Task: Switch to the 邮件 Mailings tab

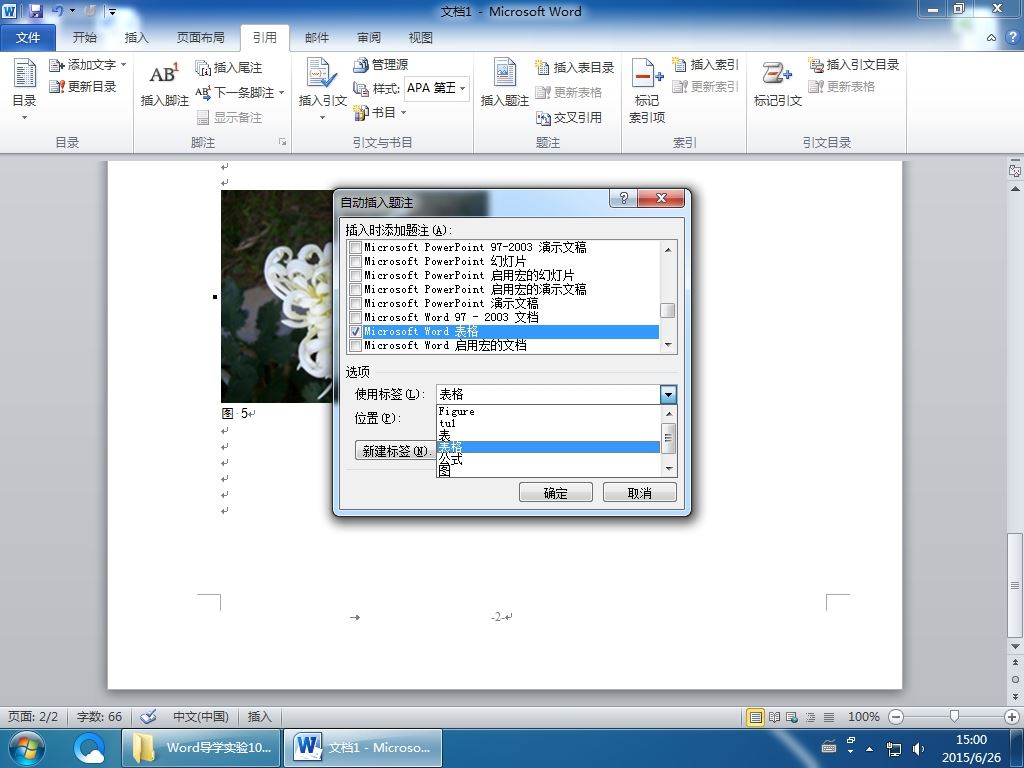Action: (317, 37)
